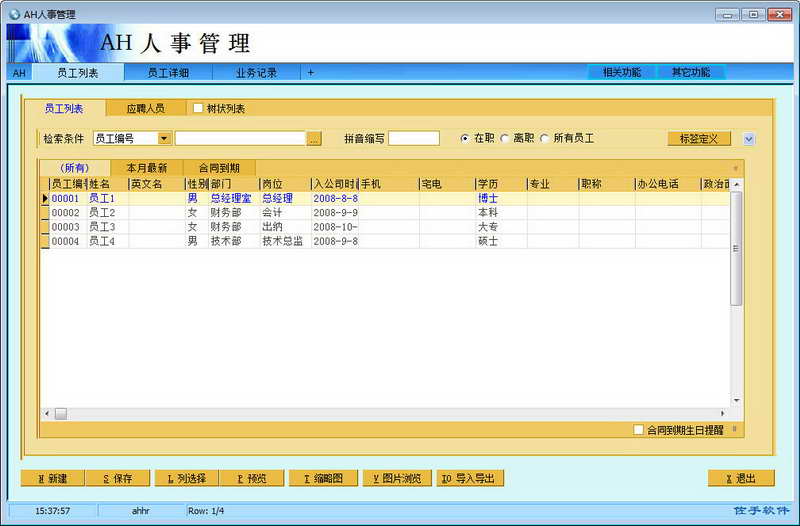Toggle the 合同到期生日提醒 checkbox

tap(639, 430)
